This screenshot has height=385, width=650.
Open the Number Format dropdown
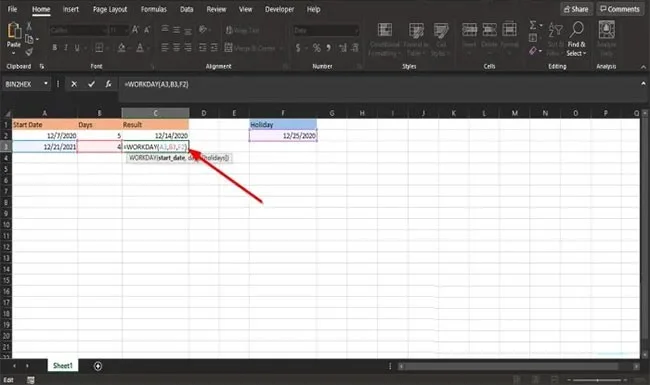(x=357, y=30)
